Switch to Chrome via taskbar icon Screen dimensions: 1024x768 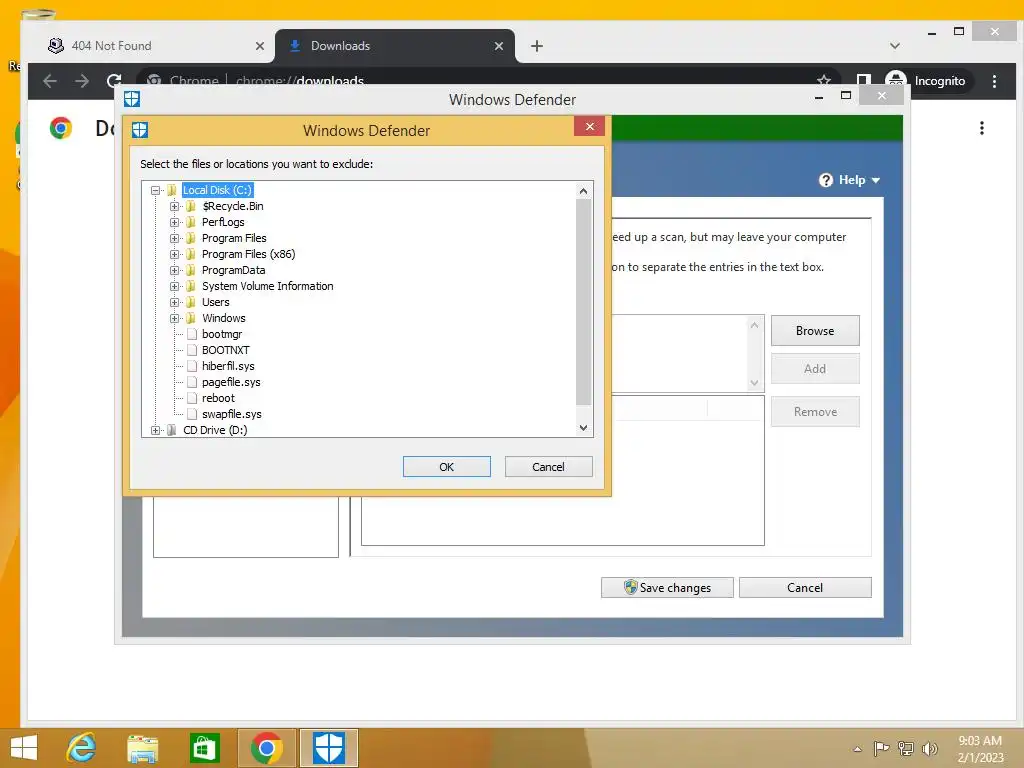click(266, 748)
